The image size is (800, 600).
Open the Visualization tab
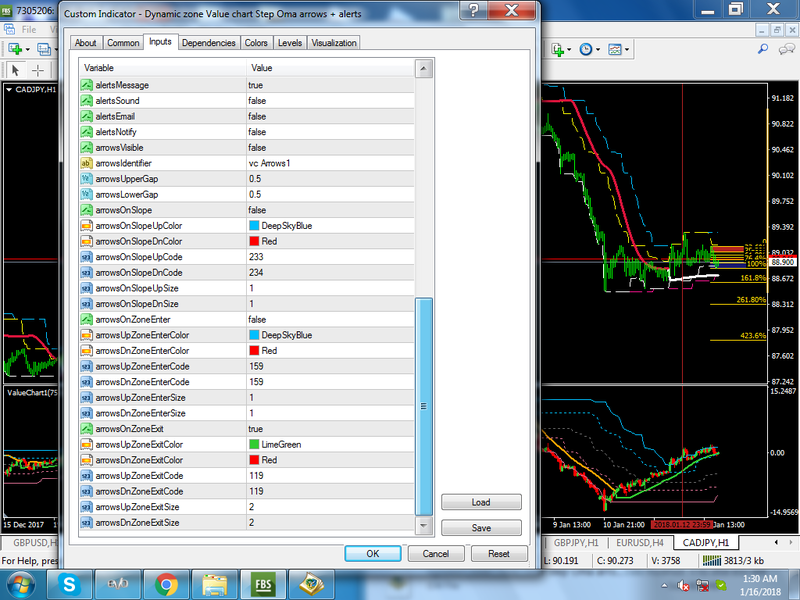tap(333, 43)
